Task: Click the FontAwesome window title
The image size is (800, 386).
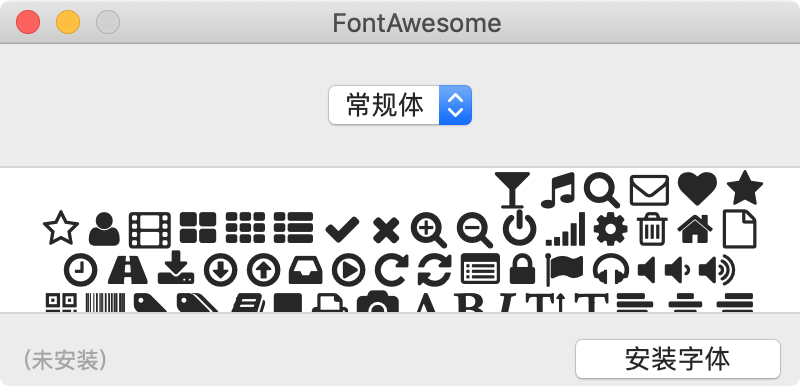Action: [x=416, y=23]
